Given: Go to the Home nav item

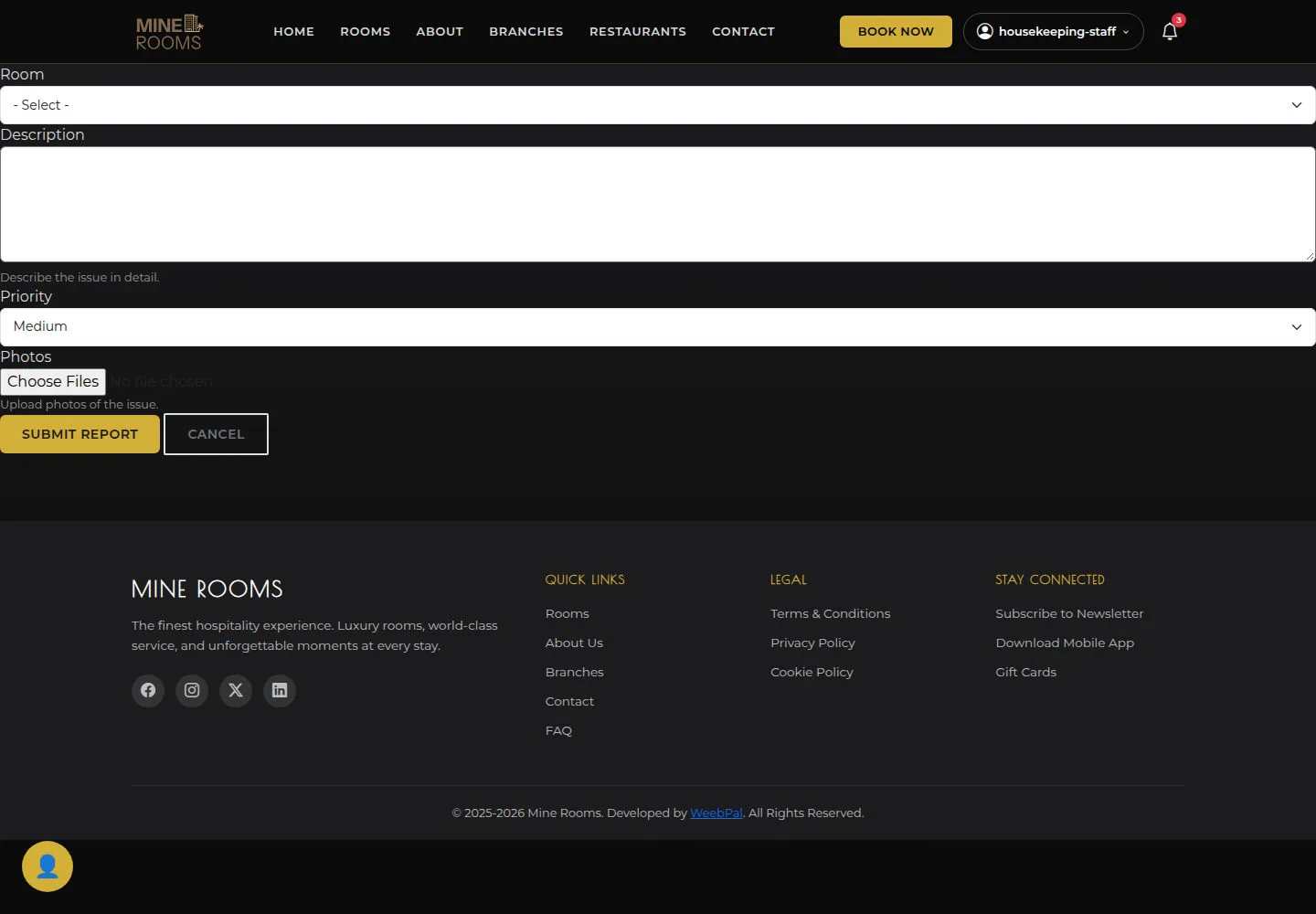Looking at the screenshot, I should (293, 31).
